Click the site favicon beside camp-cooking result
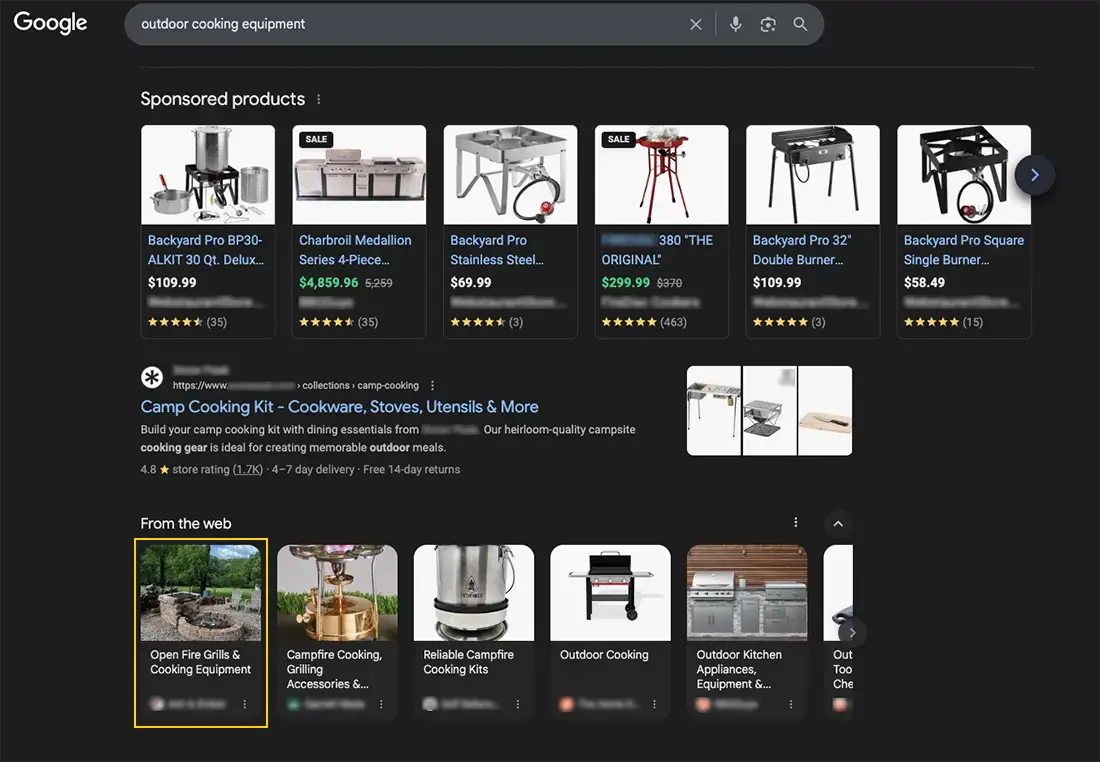This screenshot has width=1100, height=762. pos(152,377)
